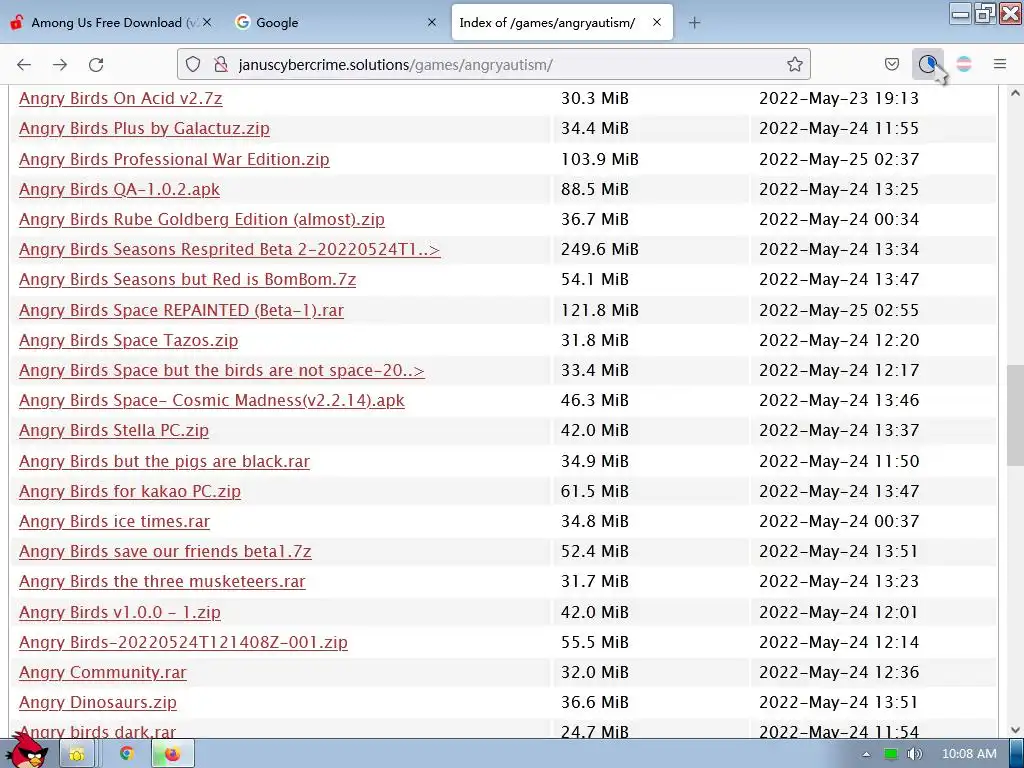The width and height of the screenshot is (1024, 768).
Task: Download Angry Birds Space REPAINTED (Beta-1).rar
Action: point(182,310)
